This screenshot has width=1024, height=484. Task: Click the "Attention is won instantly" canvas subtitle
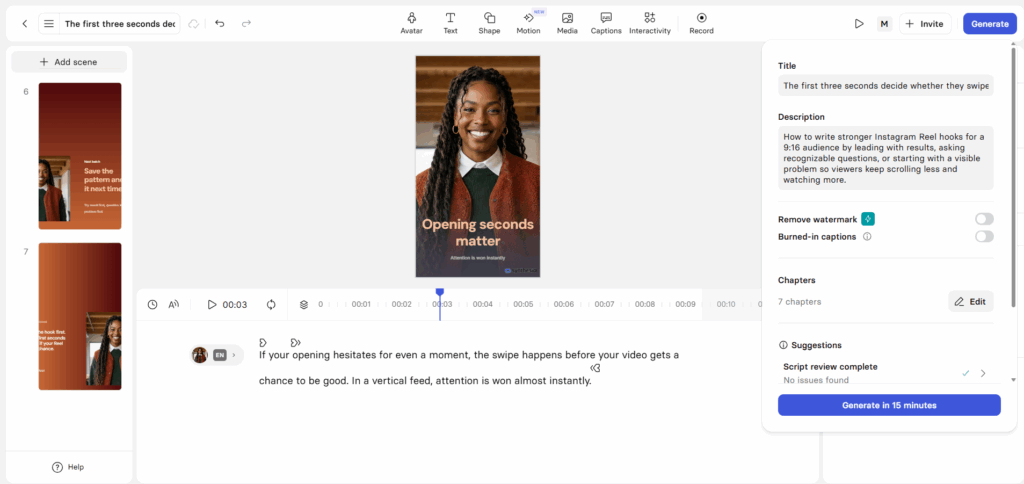pos(477,258)
